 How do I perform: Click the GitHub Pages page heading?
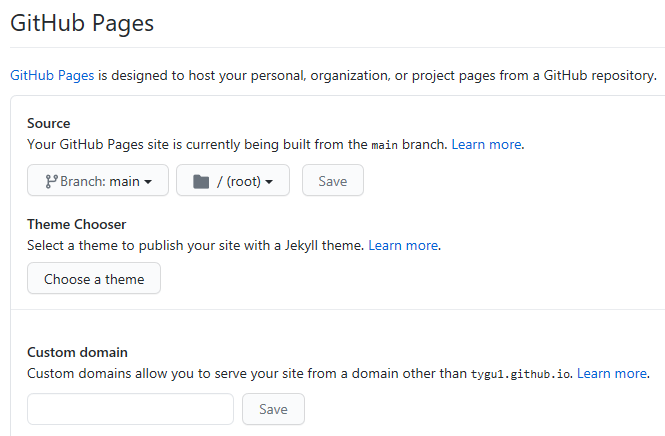pos(82,23)
